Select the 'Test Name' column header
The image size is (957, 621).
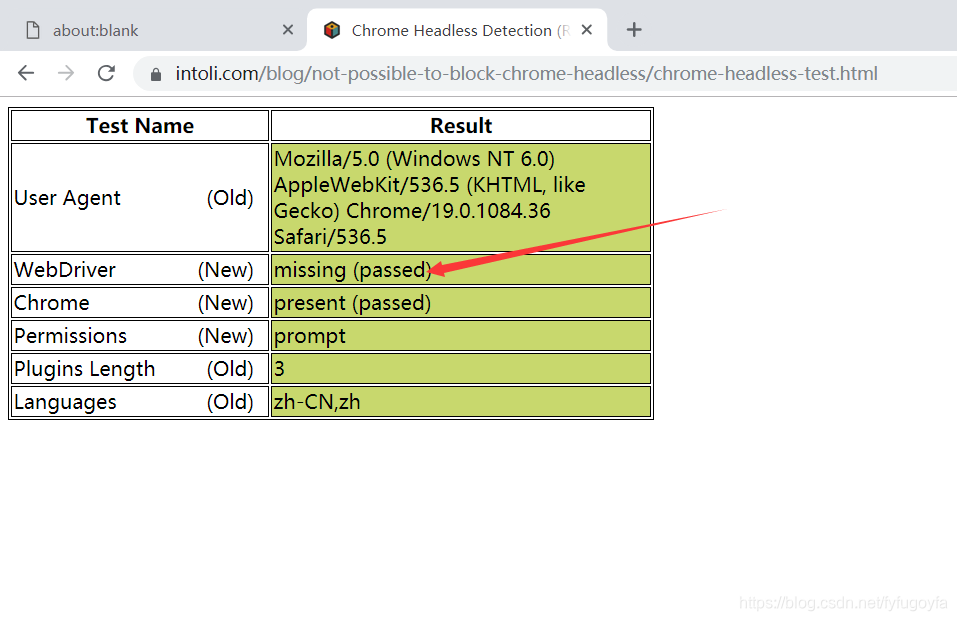(140, 125)
